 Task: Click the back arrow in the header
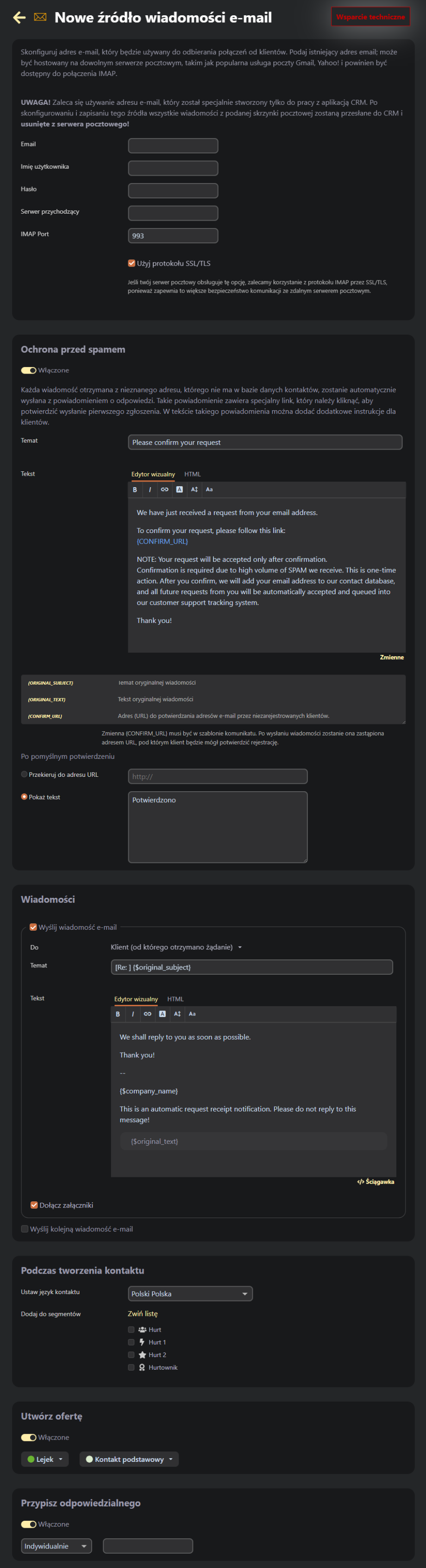click(19, 18)
